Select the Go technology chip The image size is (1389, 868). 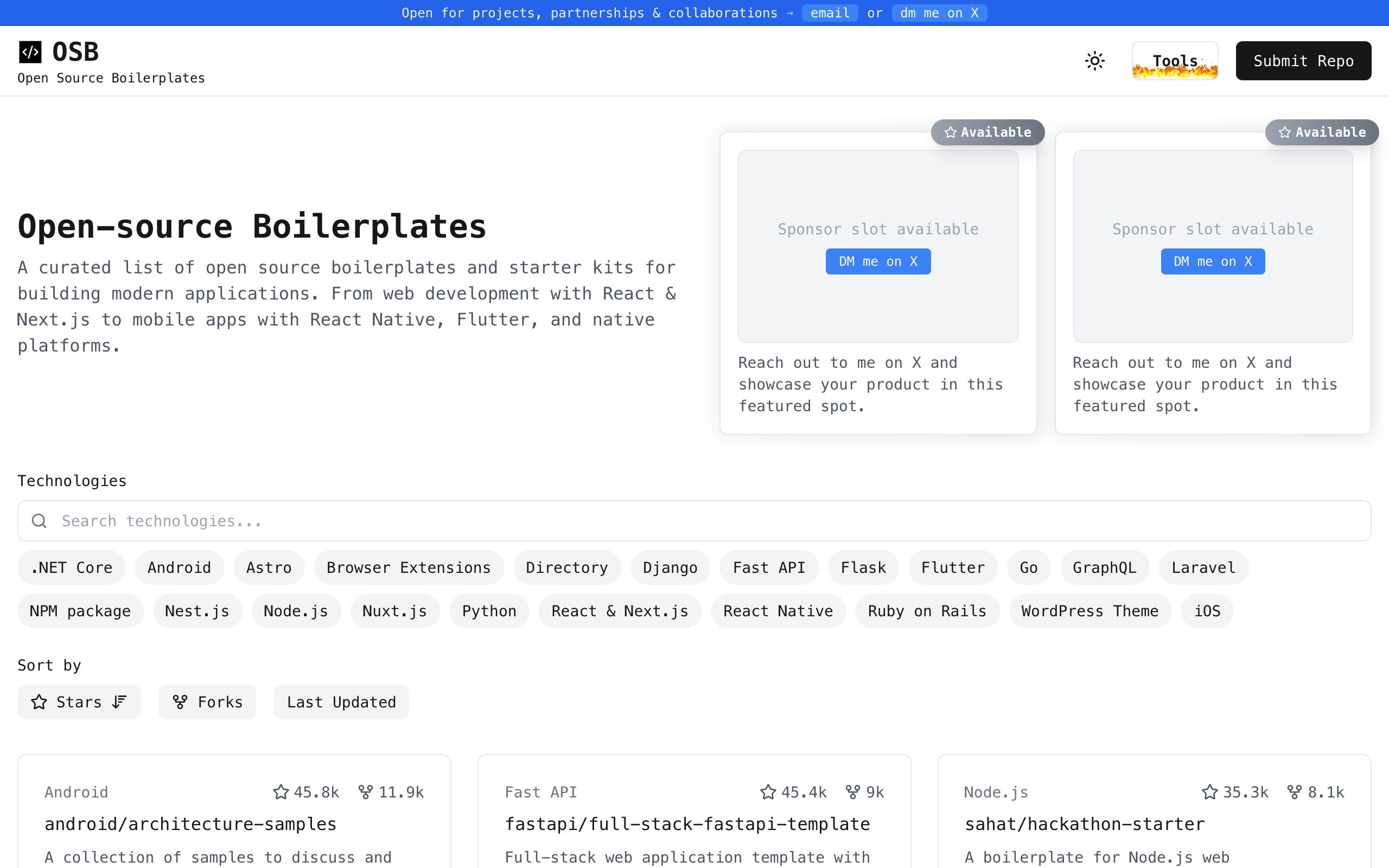1029,568
